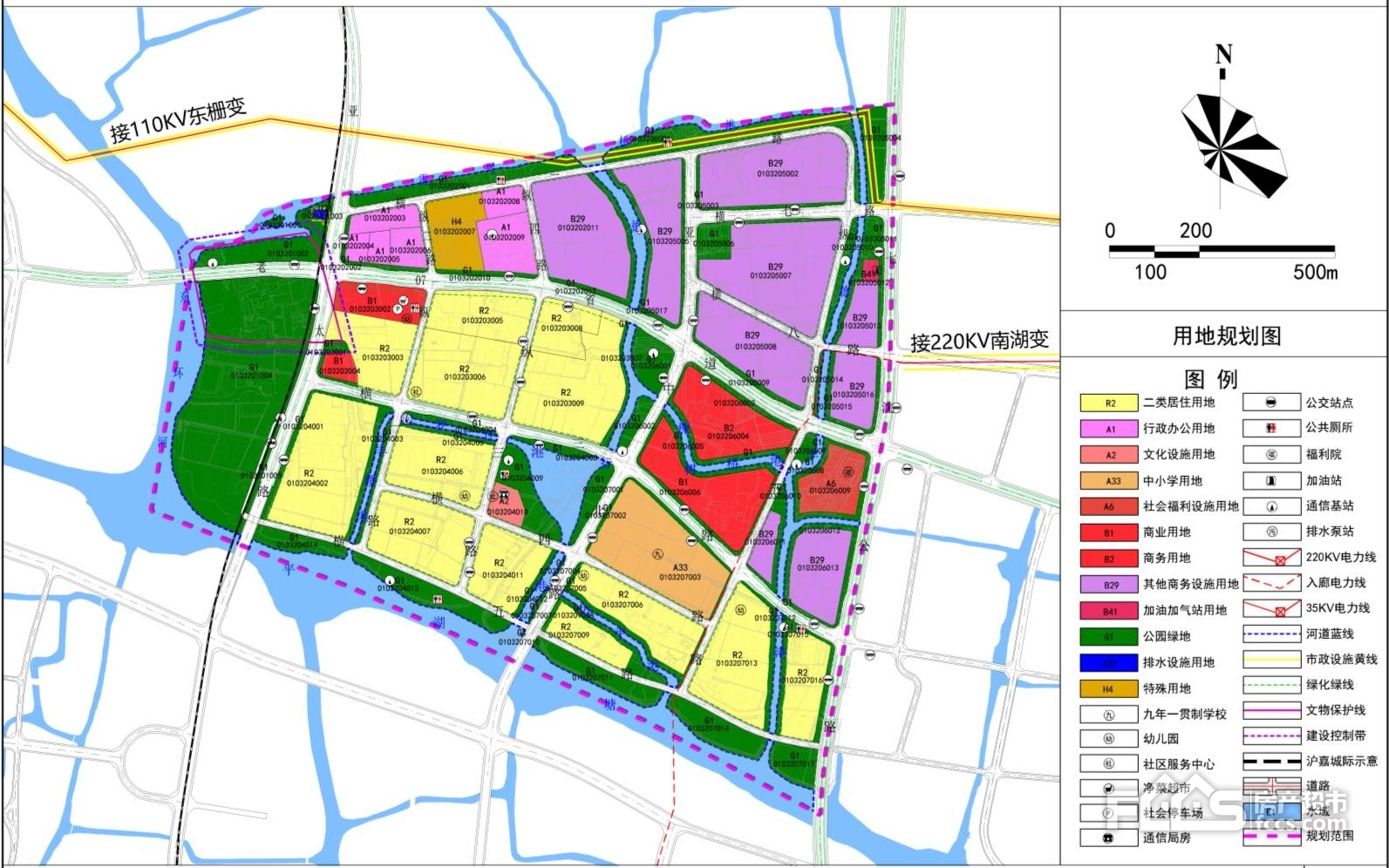This screenshot has height=868, width=1389.
Task: Click the '500m' scale label
Action: [1315, 272]
